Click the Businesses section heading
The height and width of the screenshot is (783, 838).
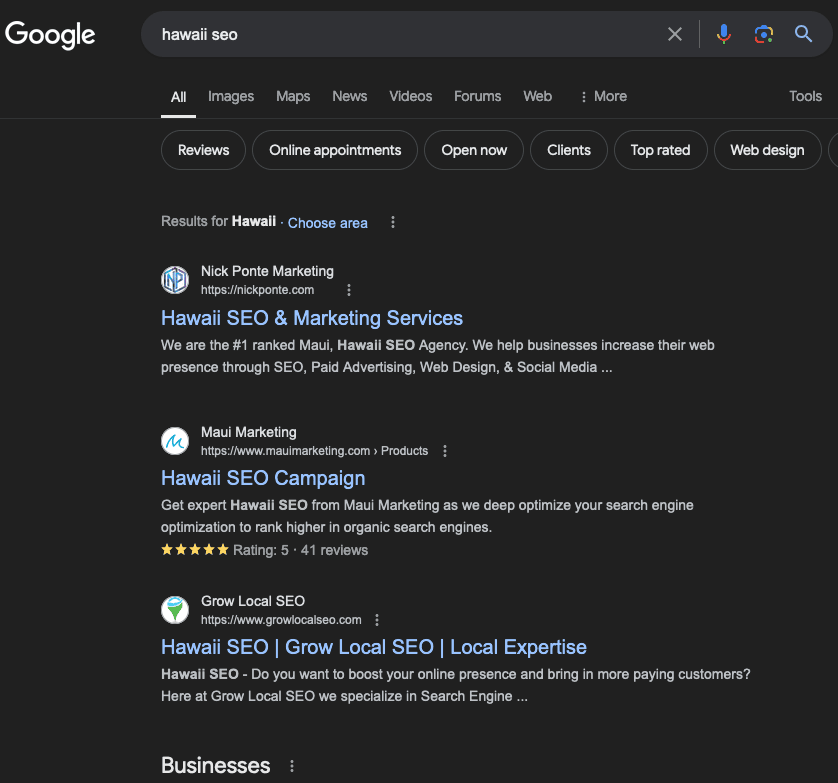pos(216,766)
